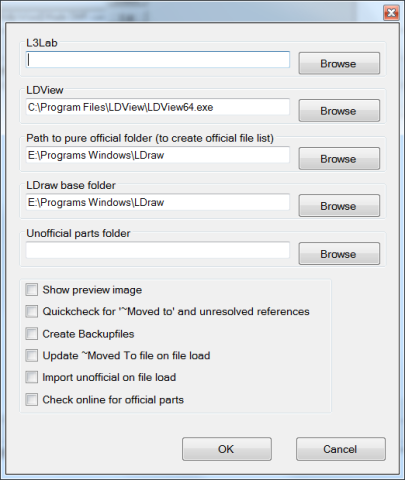Click the Show preview image label text
This screenshot has width=405, height=480.
coord(92,290)
